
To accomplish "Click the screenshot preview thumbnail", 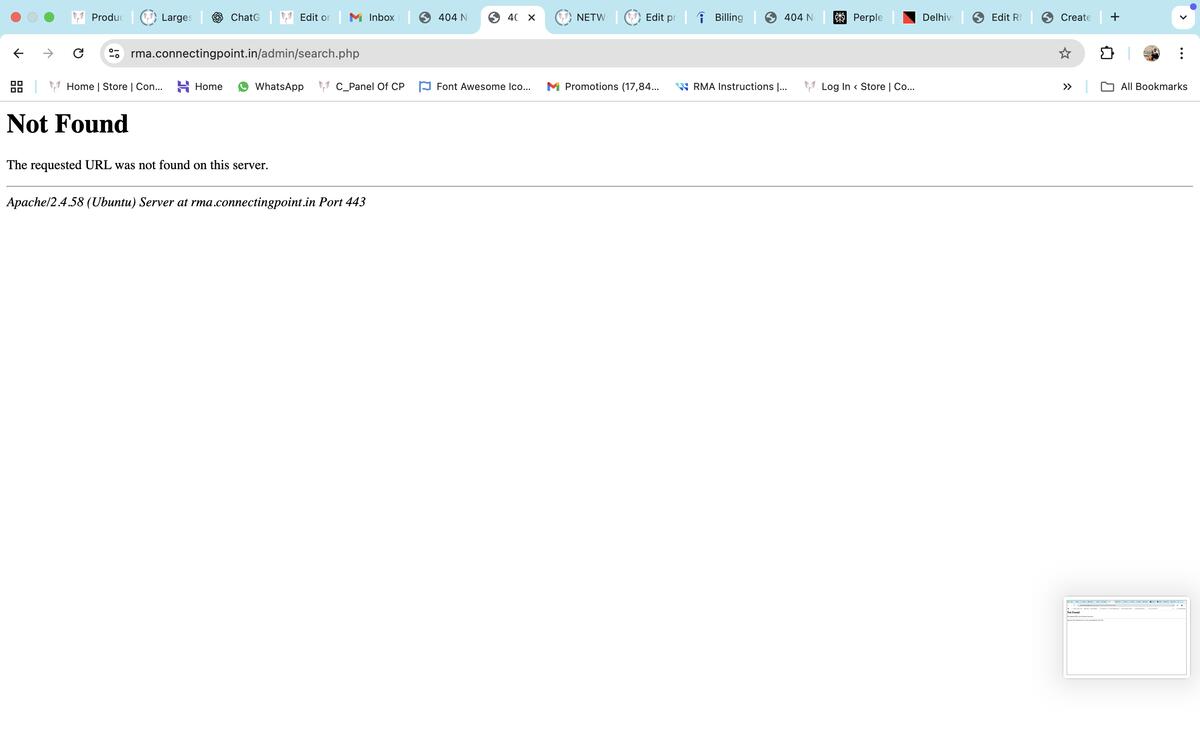I will pyautogui.click(x=1126, y=637).
